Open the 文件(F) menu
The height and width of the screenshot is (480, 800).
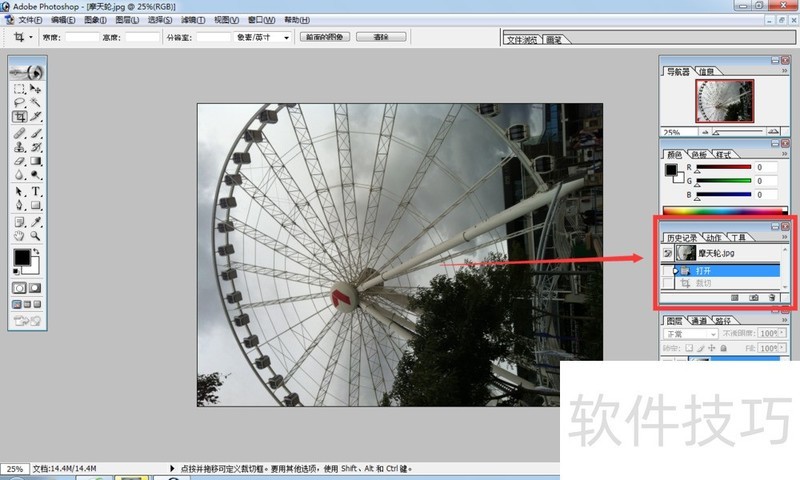coord(30,20)
